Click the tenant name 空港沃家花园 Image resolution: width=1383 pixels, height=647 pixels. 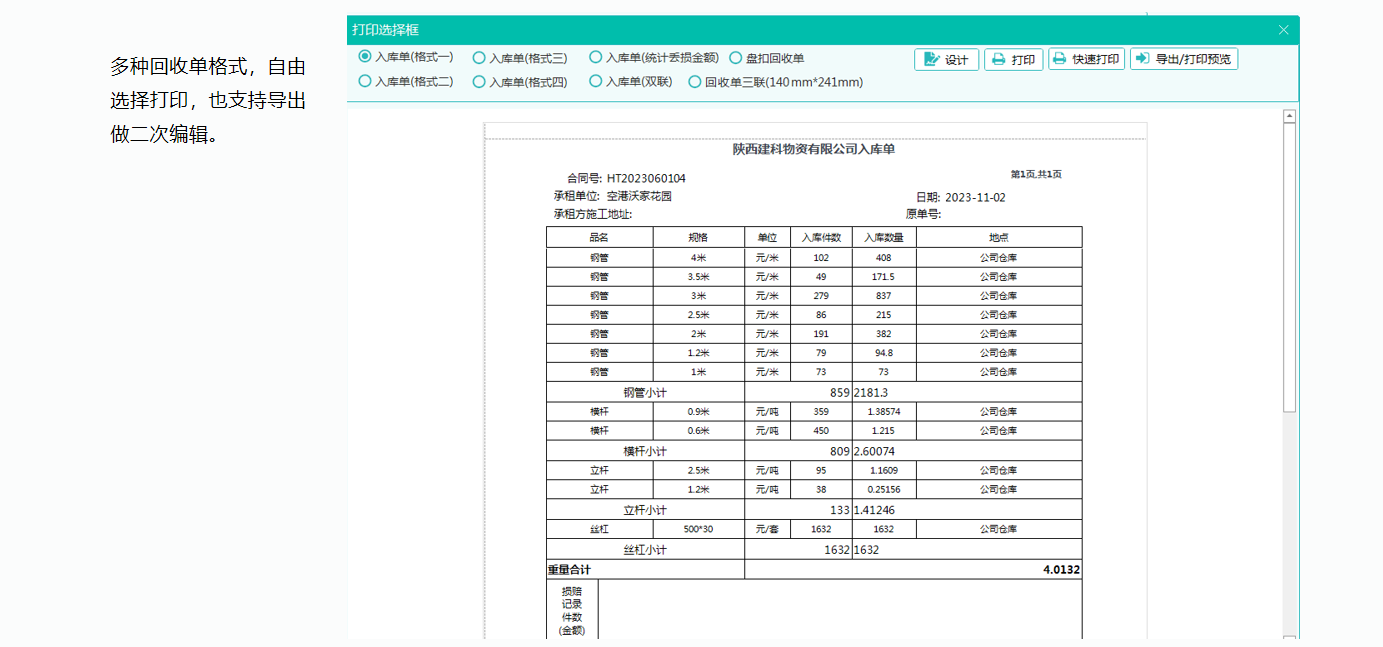point(639,197)
